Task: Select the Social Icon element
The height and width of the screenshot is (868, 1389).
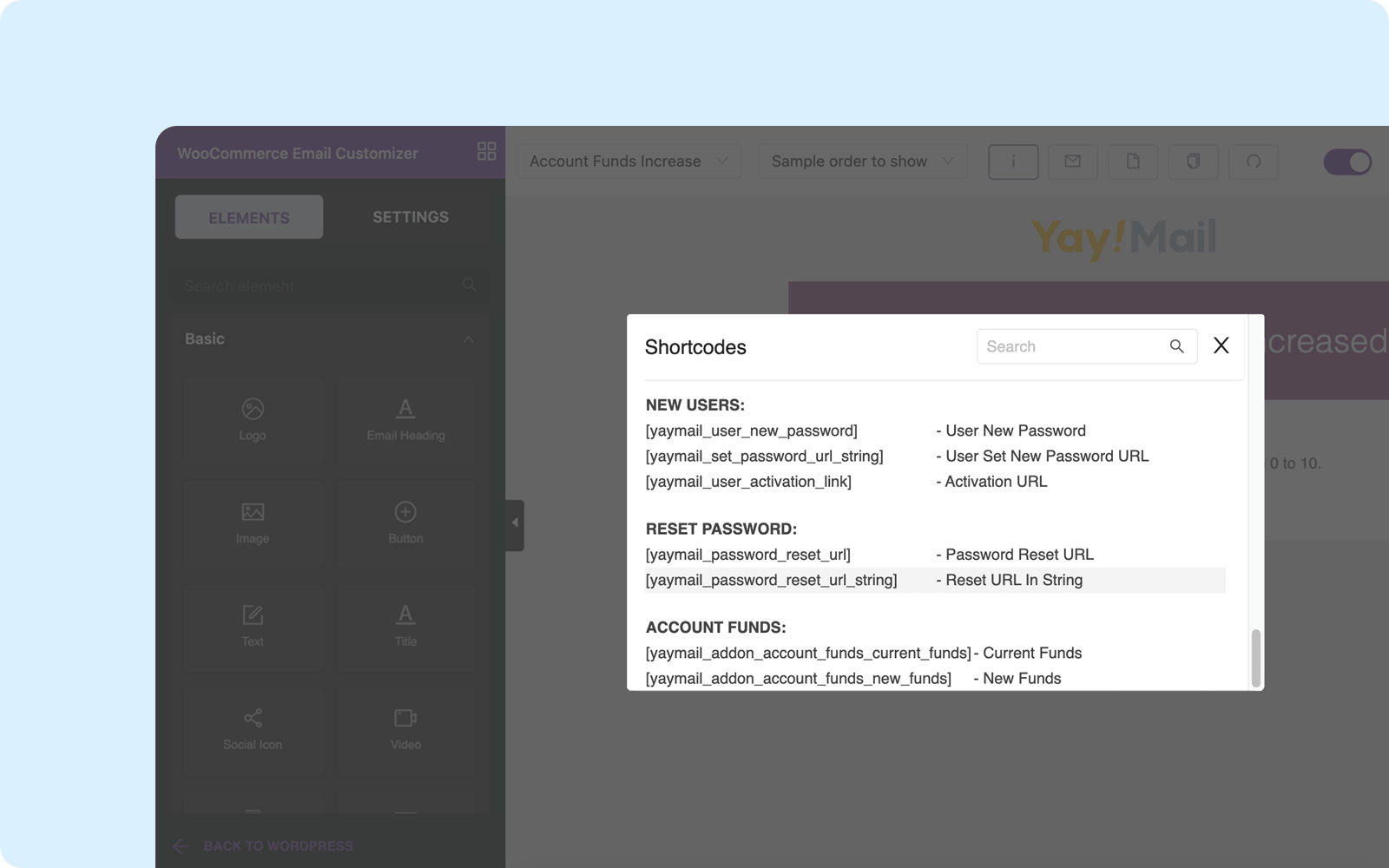Action: (x=253, y=729)
